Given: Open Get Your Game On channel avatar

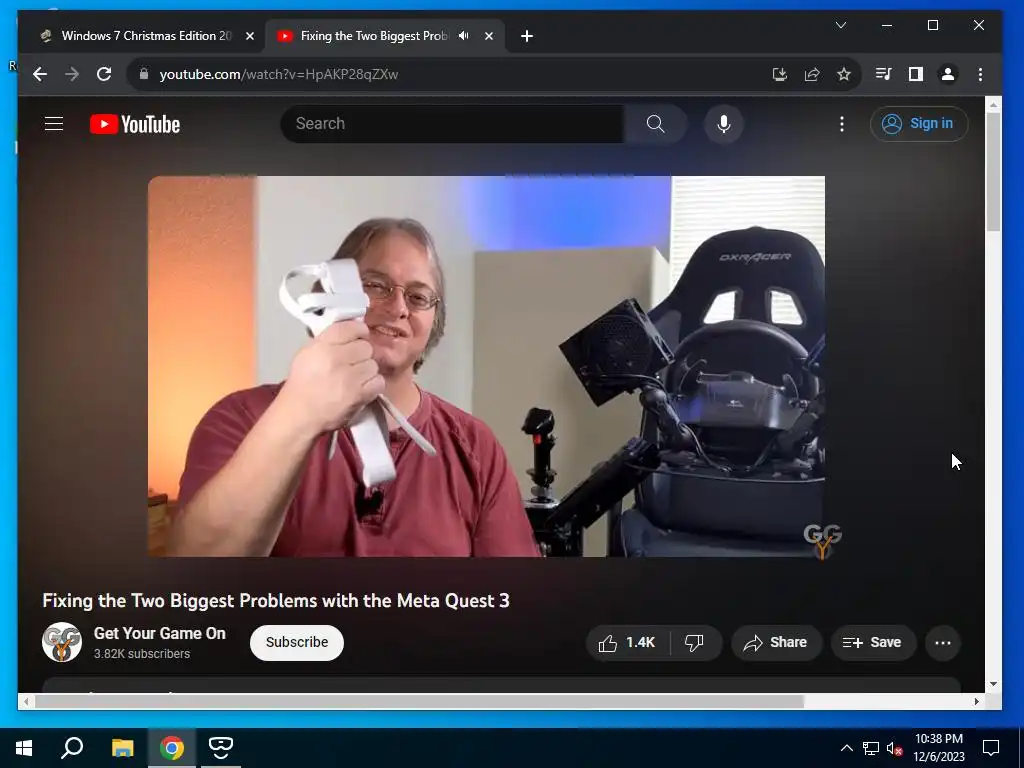Looking at the screenshot, I should (x=62, y=642).
